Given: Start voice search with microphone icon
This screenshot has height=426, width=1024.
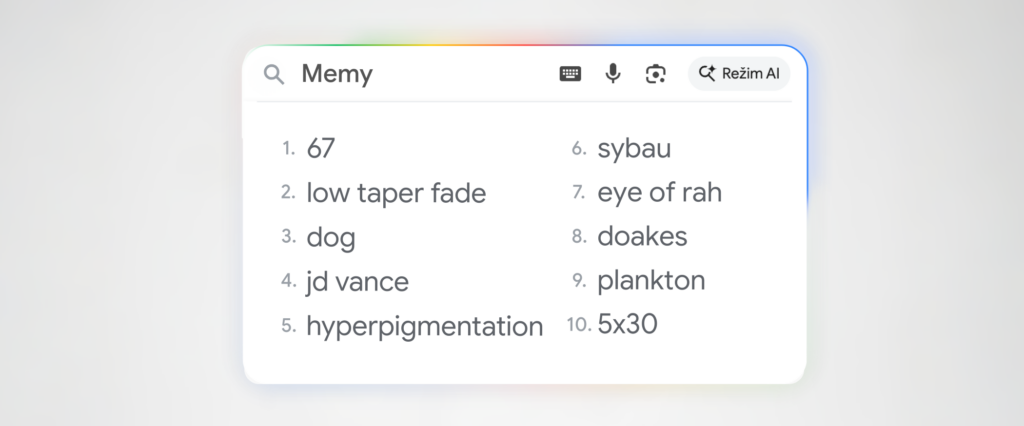Looking at the screenshot, I should point(613,74).
